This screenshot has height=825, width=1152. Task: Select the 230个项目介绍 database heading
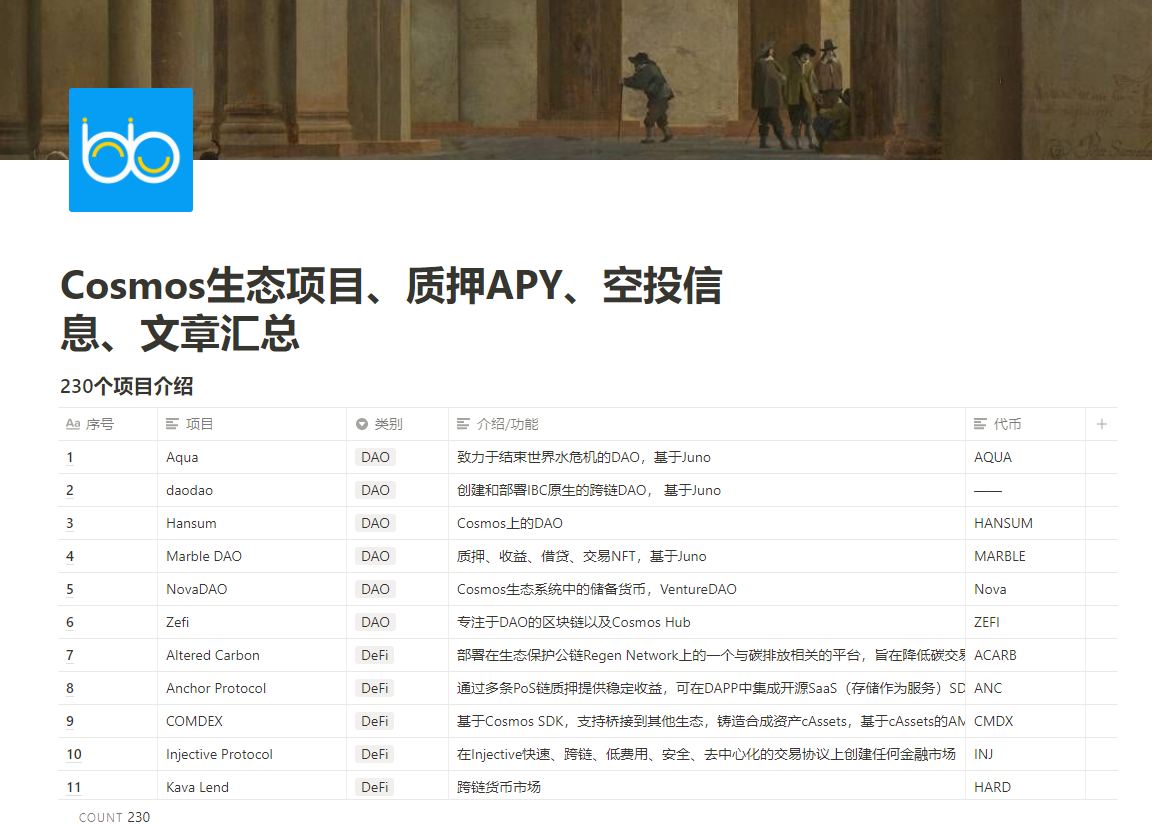pos(126,386)
